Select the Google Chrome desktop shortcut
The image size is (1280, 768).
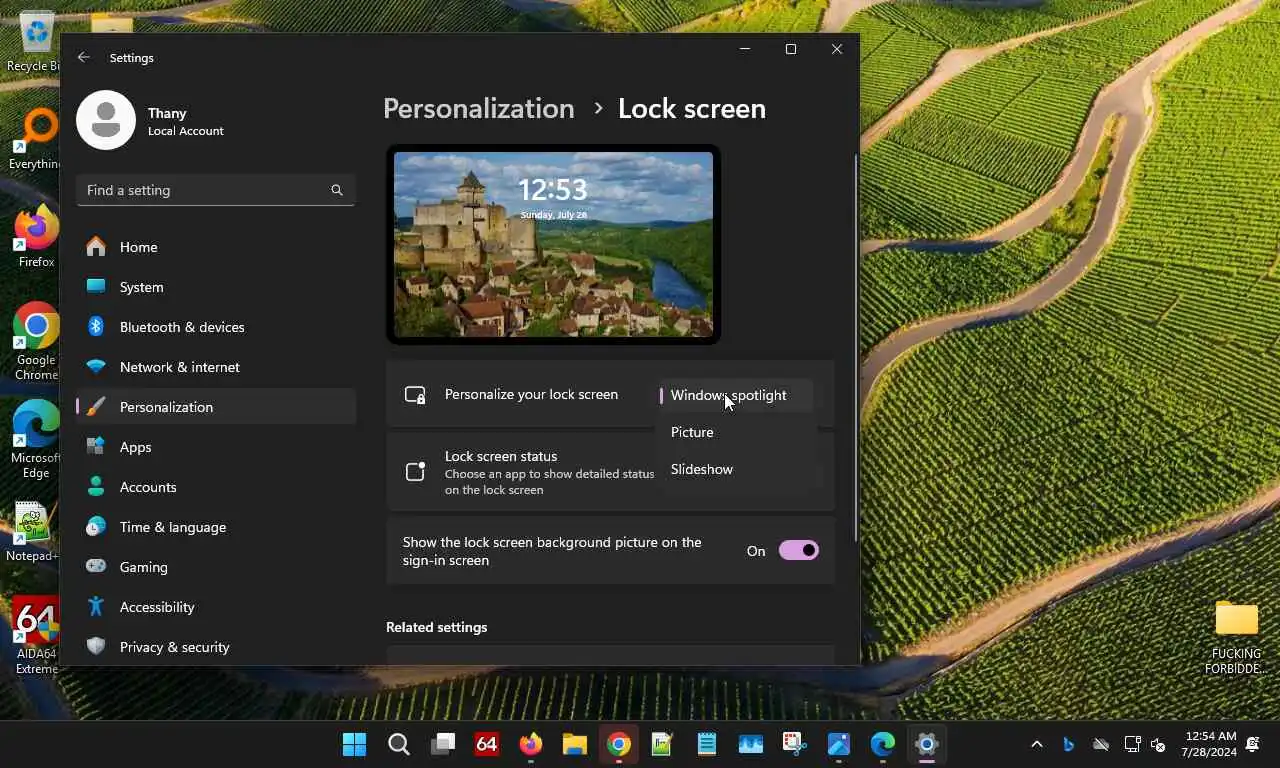point(36,342)
